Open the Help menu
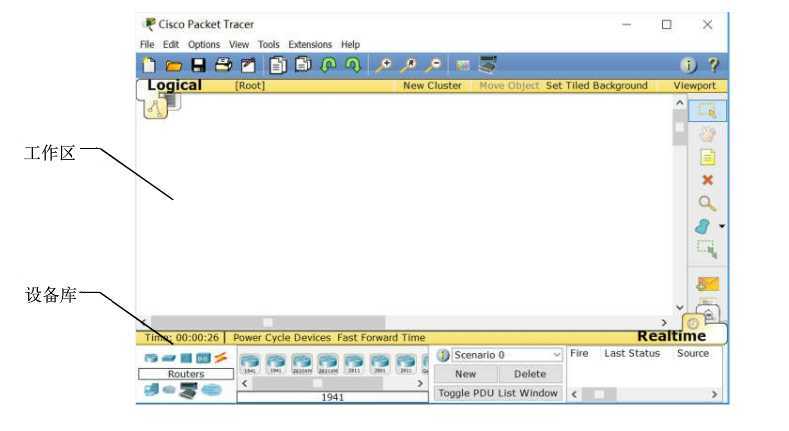This screenshot has width=789, height=431. (x=350, y=44)
